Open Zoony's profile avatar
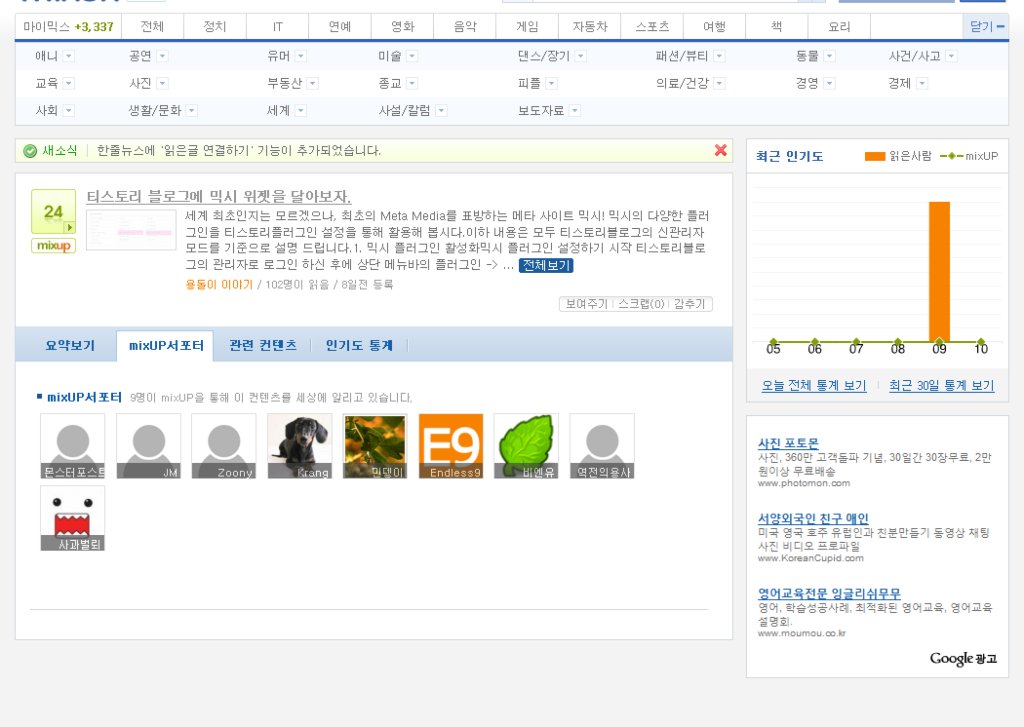The width and height of the screenshot is (1024, 727). 223,446
